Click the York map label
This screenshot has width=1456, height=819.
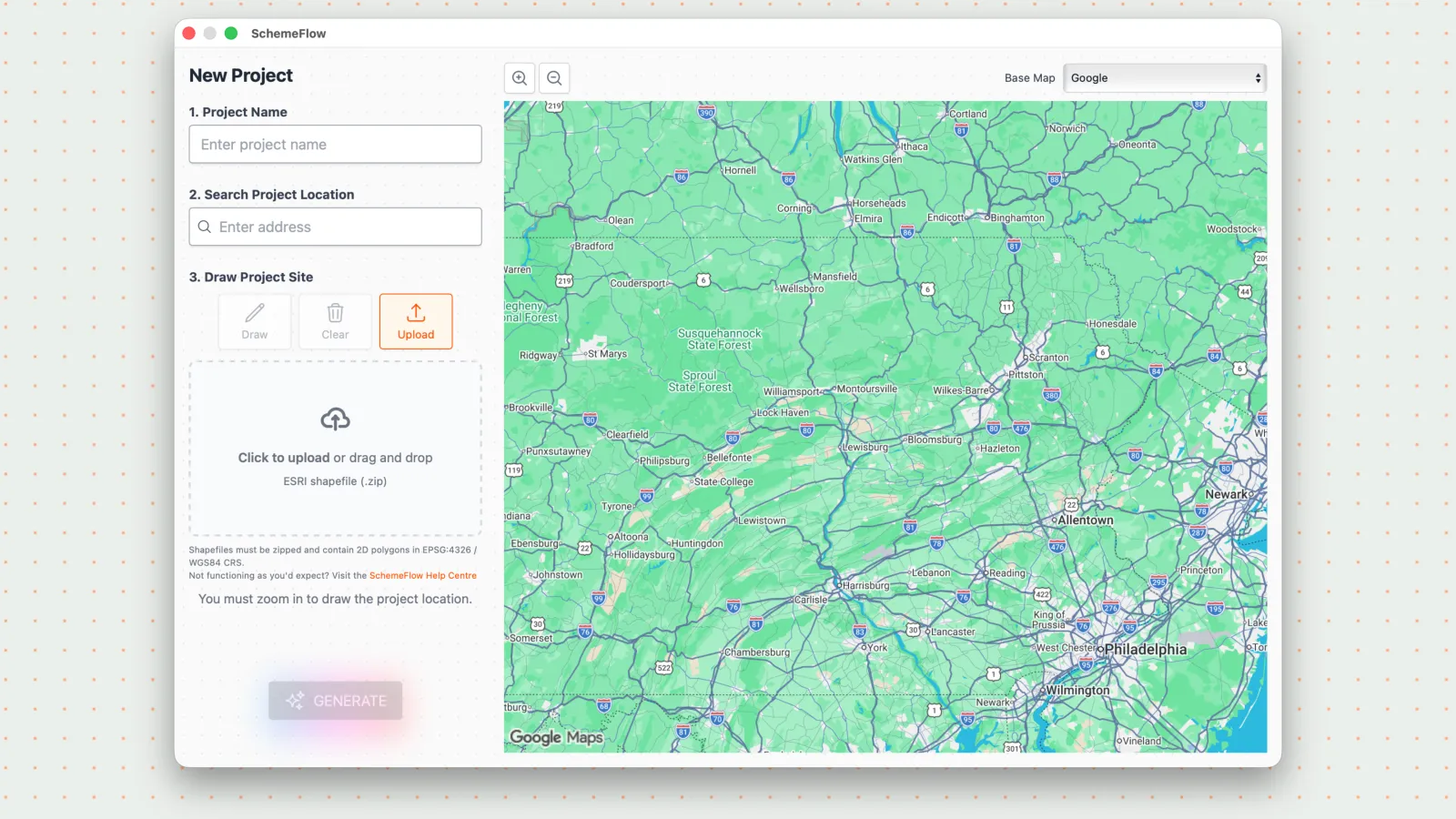877,648
